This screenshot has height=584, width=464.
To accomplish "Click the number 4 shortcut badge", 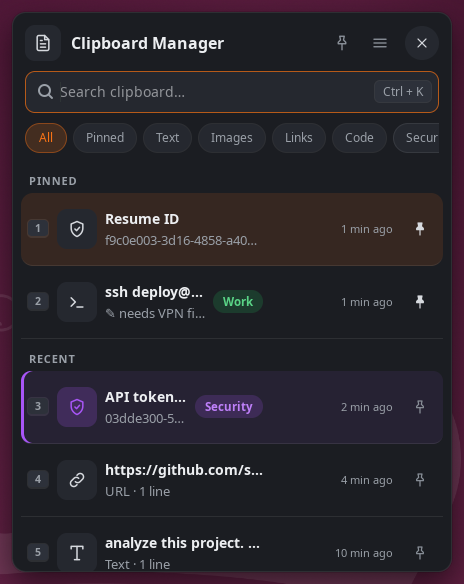I will (x=38, y=479).
